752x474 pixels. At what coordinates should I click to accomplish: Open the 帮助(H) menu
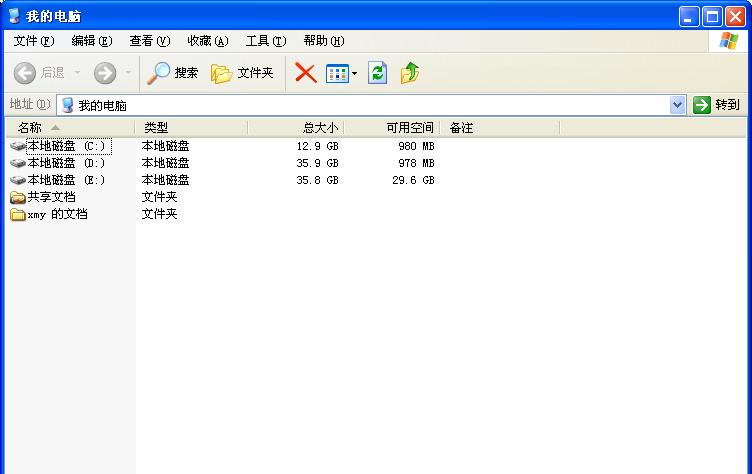[324, 41]
